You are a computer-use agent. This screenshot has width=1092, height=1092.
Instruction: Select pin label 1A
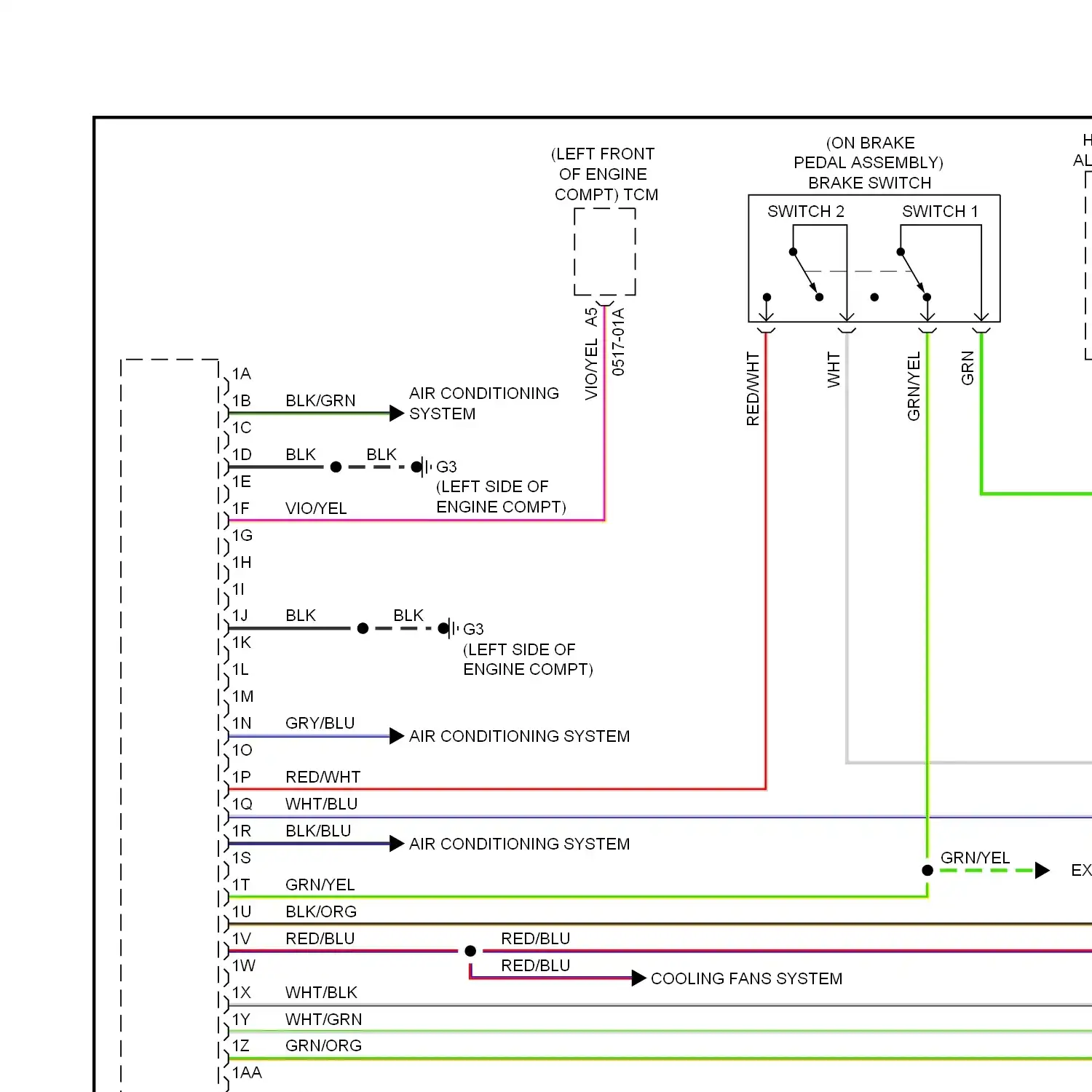click(x=242, y=373)
